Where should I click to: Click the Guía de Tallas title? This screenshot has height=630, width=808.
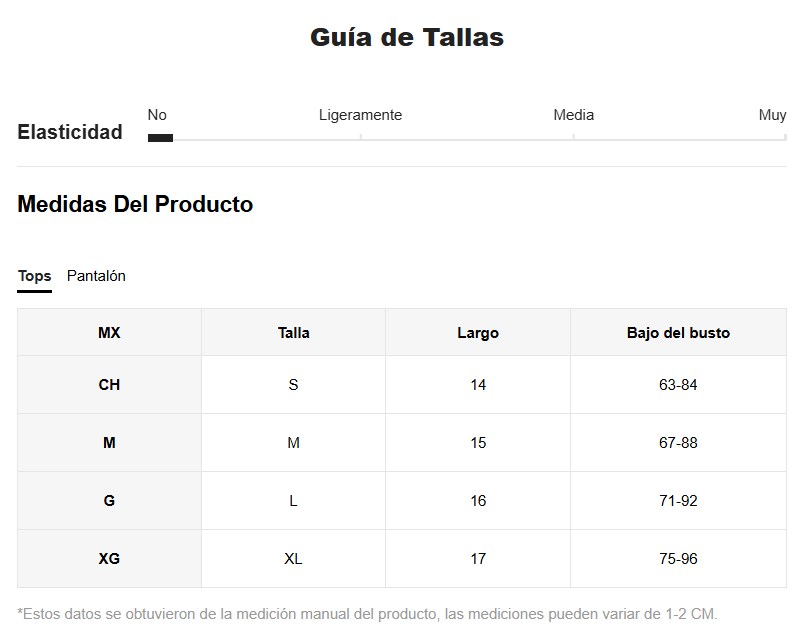[407, 38]
